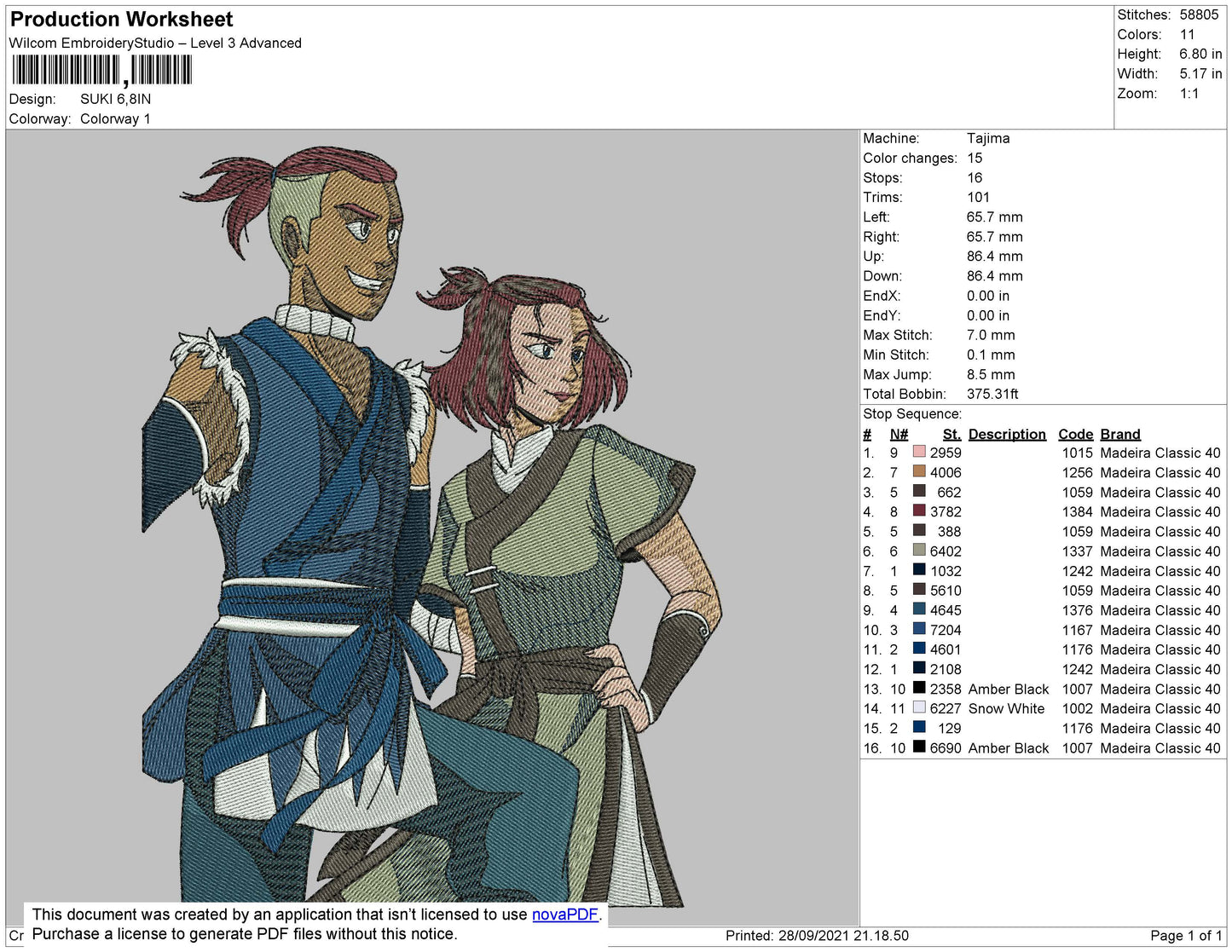Click "Wilcom EmbroideryStudio – Level 3 Advanced" text
The image size is (1232, 952).
[155, 43]
